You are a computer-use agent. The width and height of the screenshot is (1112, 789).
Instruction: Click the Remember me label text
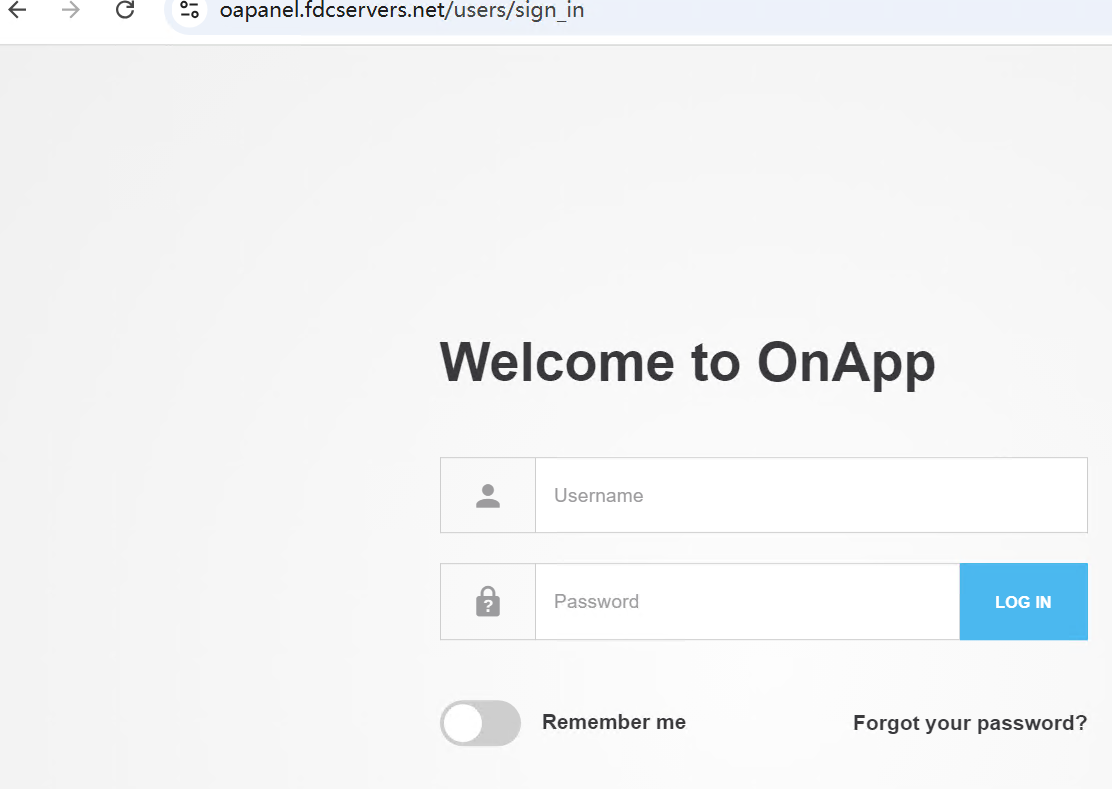coord(613,722)
